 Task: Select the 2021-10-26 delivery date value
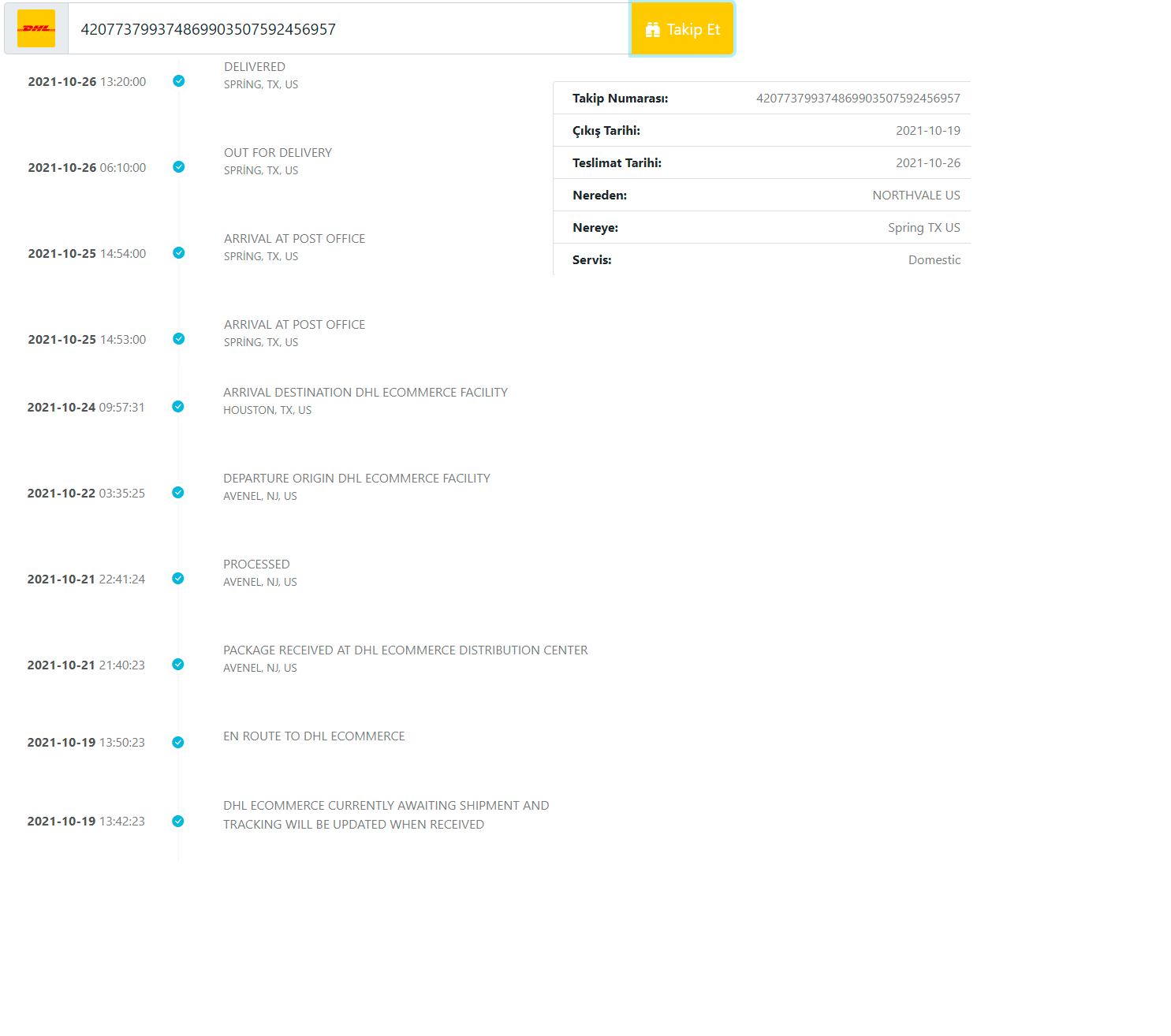click(928, 163)
